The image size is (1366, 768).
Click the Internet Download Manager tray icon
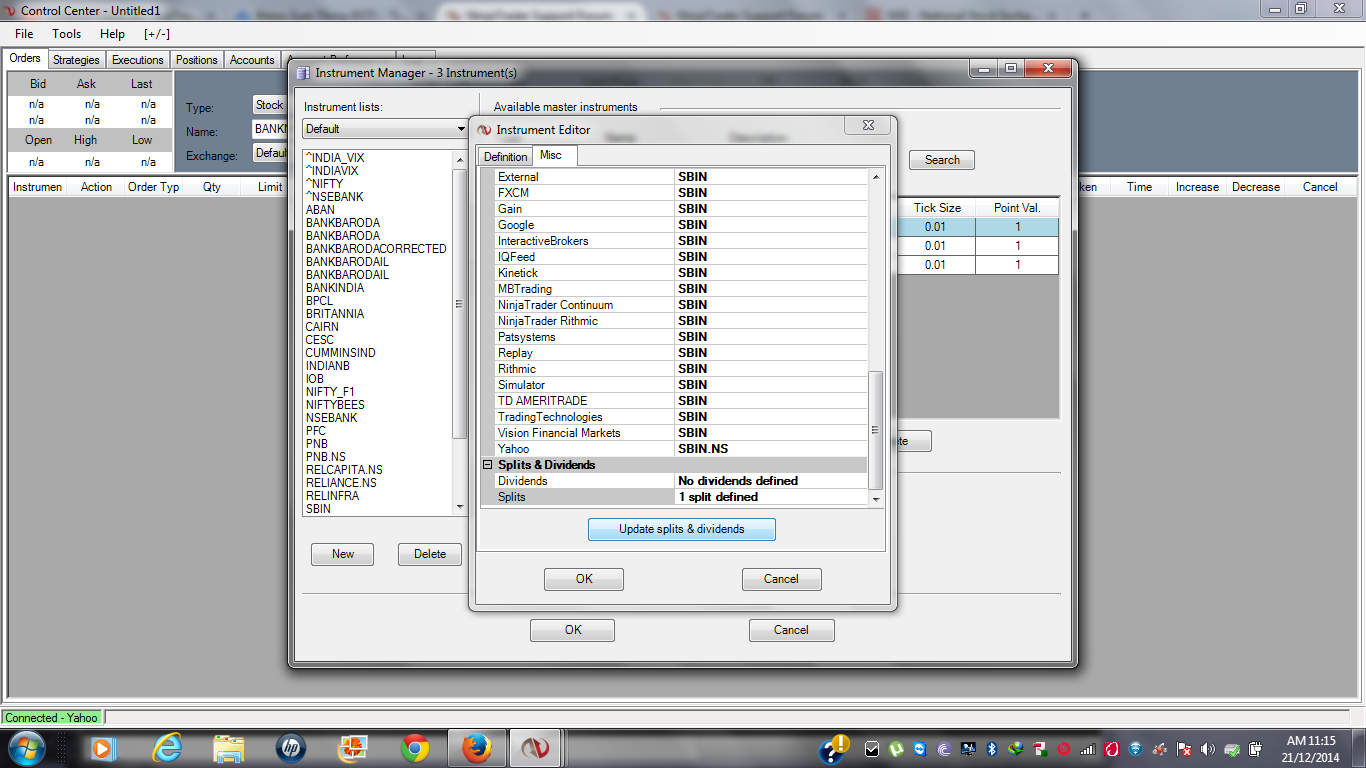1017,749
